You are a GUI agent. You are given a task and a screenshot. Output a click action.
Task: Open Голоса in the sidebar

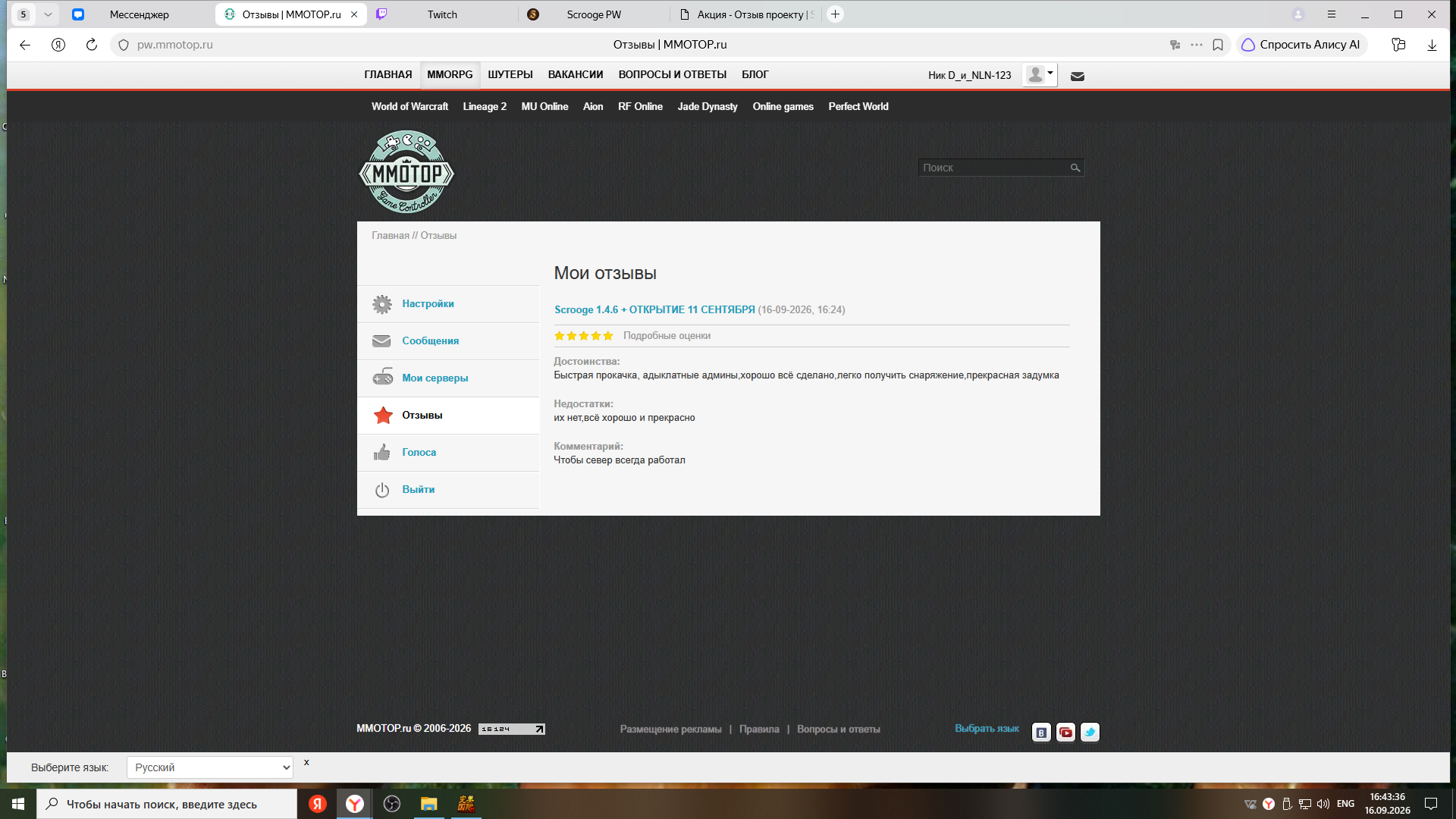click(x=448, y=453)
